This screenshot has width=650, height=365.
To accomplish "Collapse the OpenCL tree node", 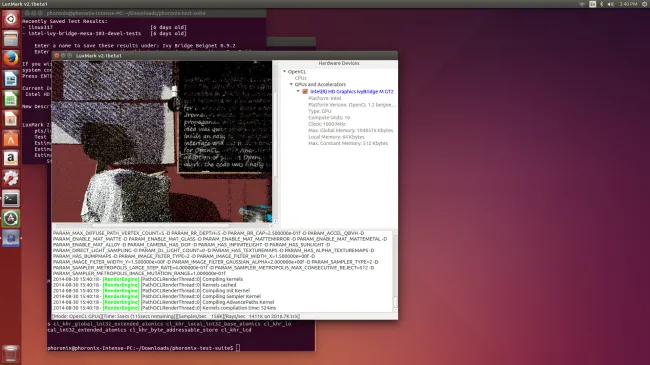I will pyautogui.click(x=285, y=71).
